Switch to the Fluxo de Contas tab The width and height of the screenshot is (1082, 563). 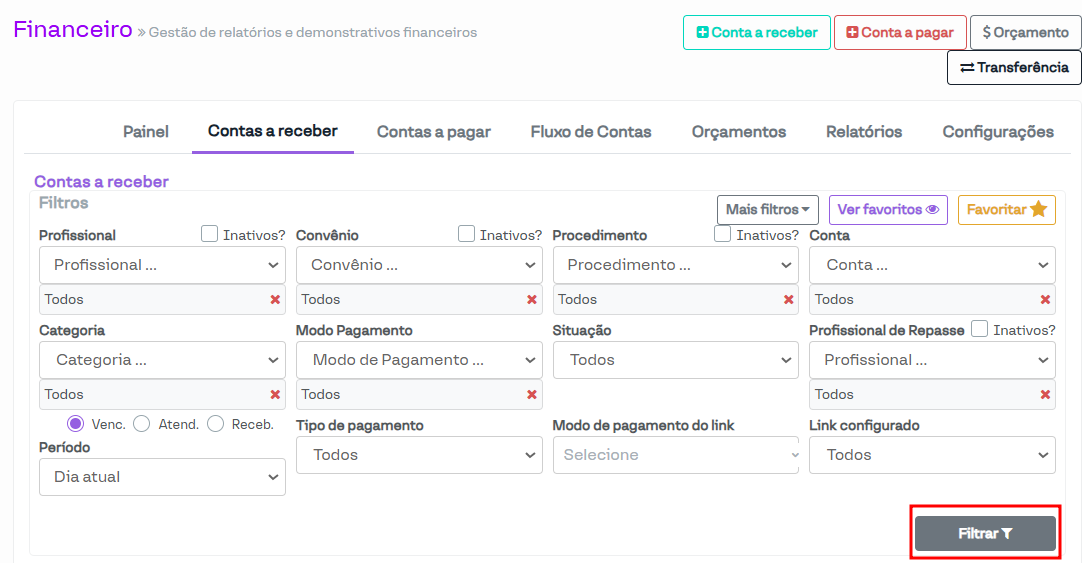[x=591, y=132]
